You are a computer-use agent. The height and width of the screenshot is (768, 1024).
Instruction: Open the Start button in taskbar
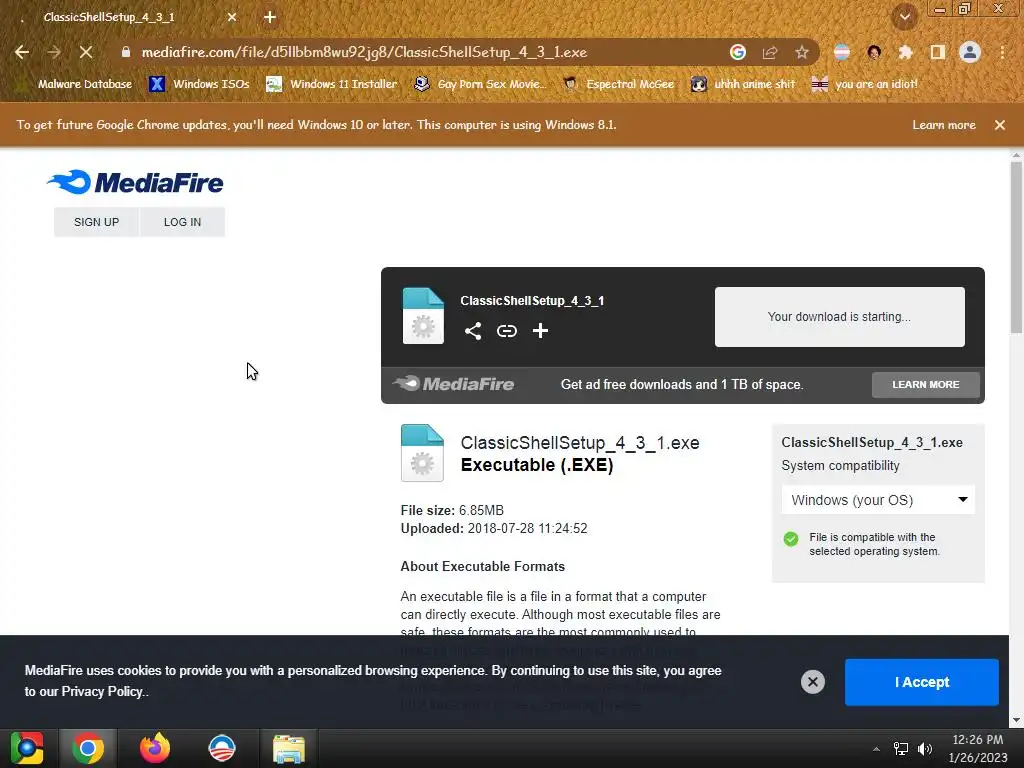tap(27, 748)
